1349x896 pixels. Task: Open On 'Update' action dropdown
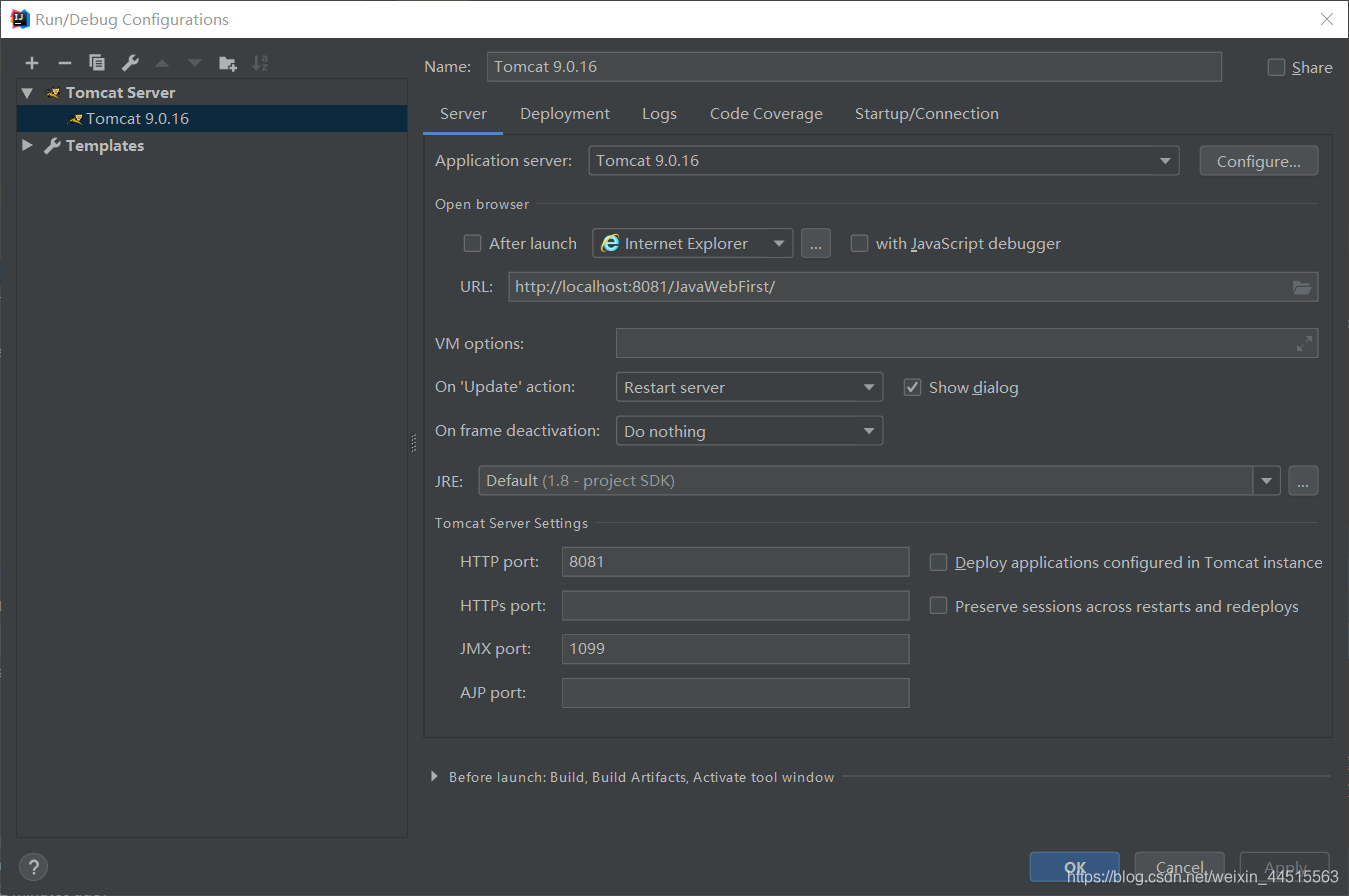click(750, 387)
